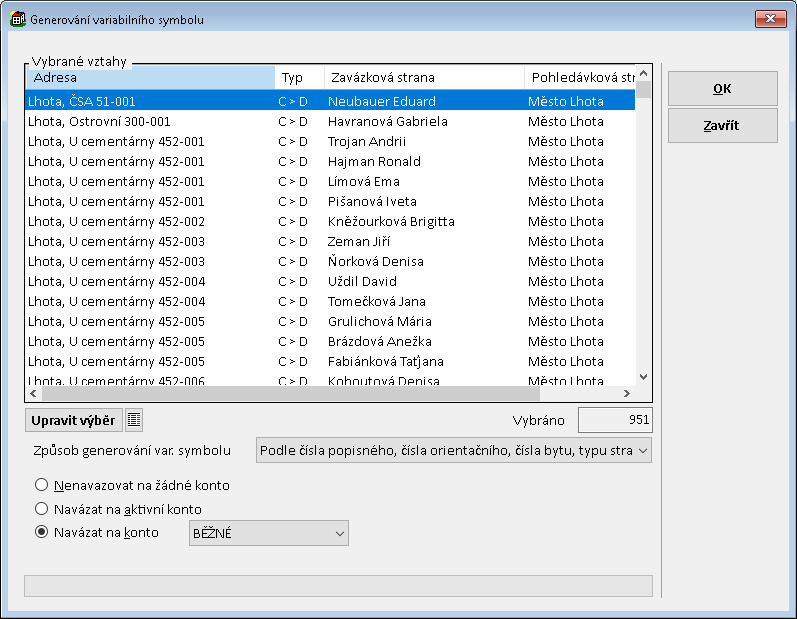This screenshot has width=797, height=619.
Task: Select Nenavazovat na žádné konto option
Action: (x=42, y=485)
